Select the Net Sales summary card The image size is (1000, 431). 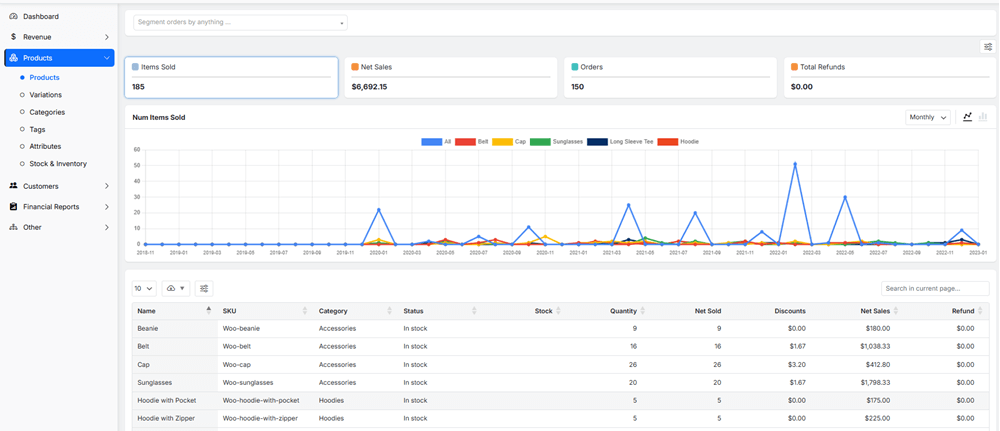click(450, 77)
